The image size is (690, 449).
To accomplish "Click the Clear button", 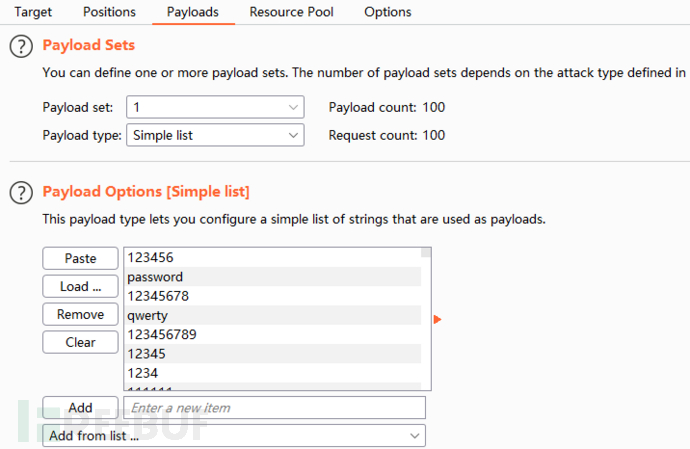I will (x=80, y=342).
